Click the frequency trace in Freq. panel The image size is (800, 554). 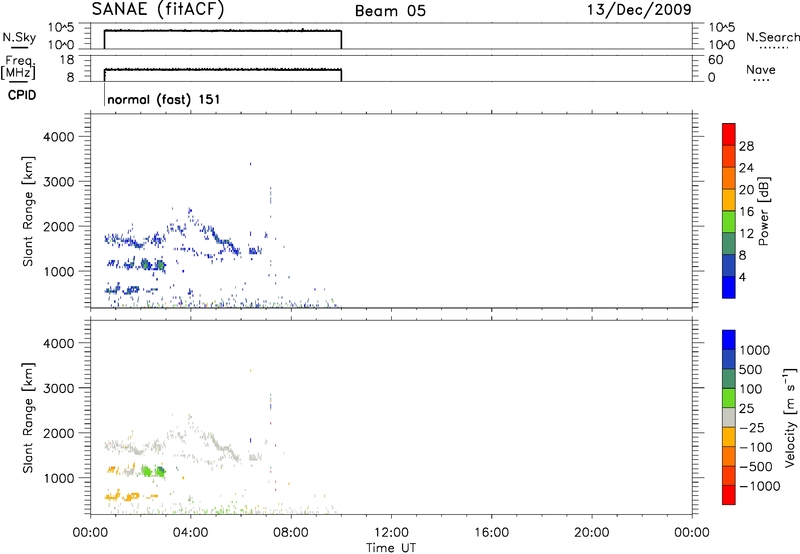pos(222,69)
